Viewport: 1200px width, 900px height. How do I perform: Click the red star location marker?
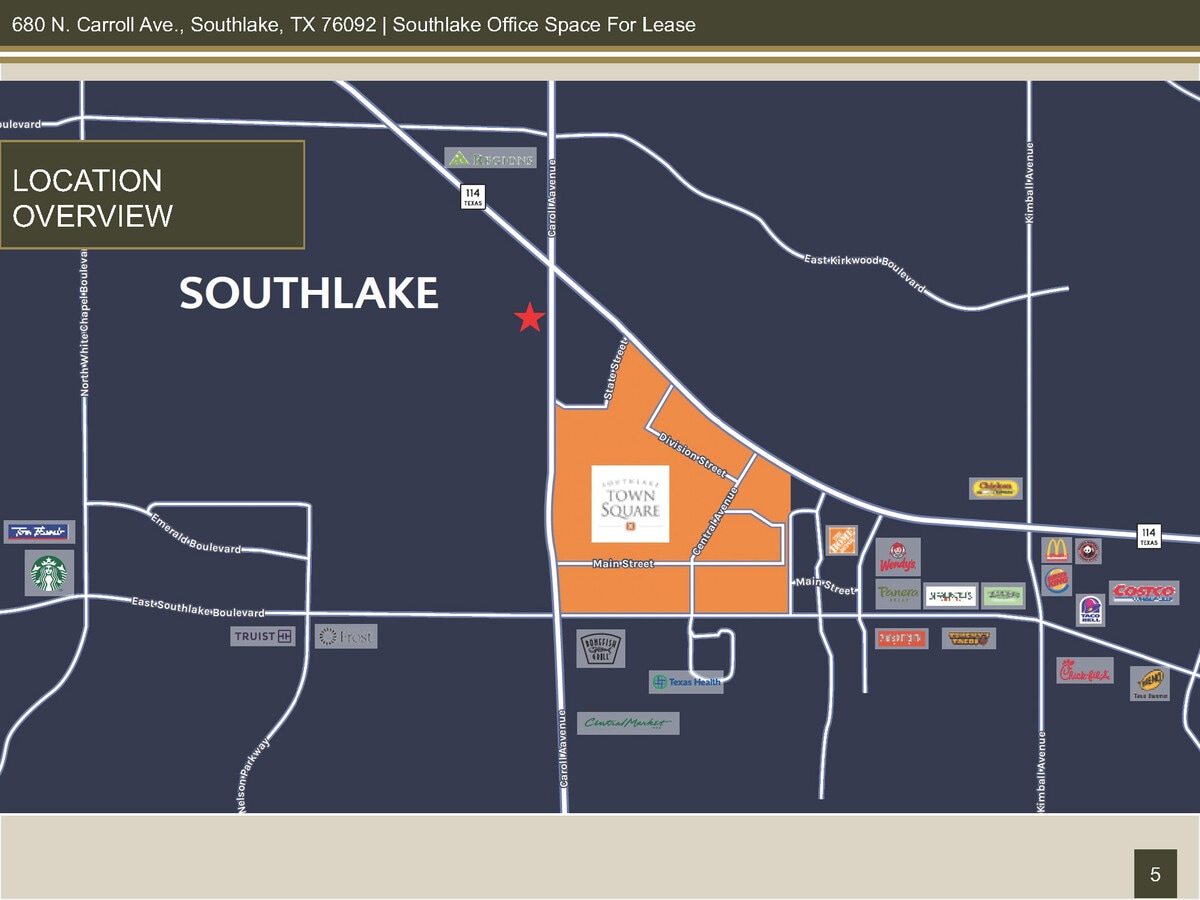pyautogui.click(x=529, y=319)
